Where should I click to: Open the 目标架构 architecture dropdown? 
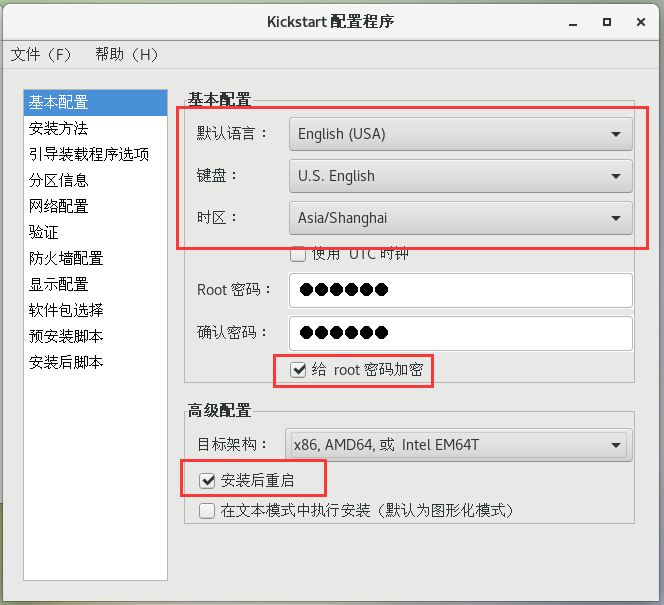pos(459,445)
